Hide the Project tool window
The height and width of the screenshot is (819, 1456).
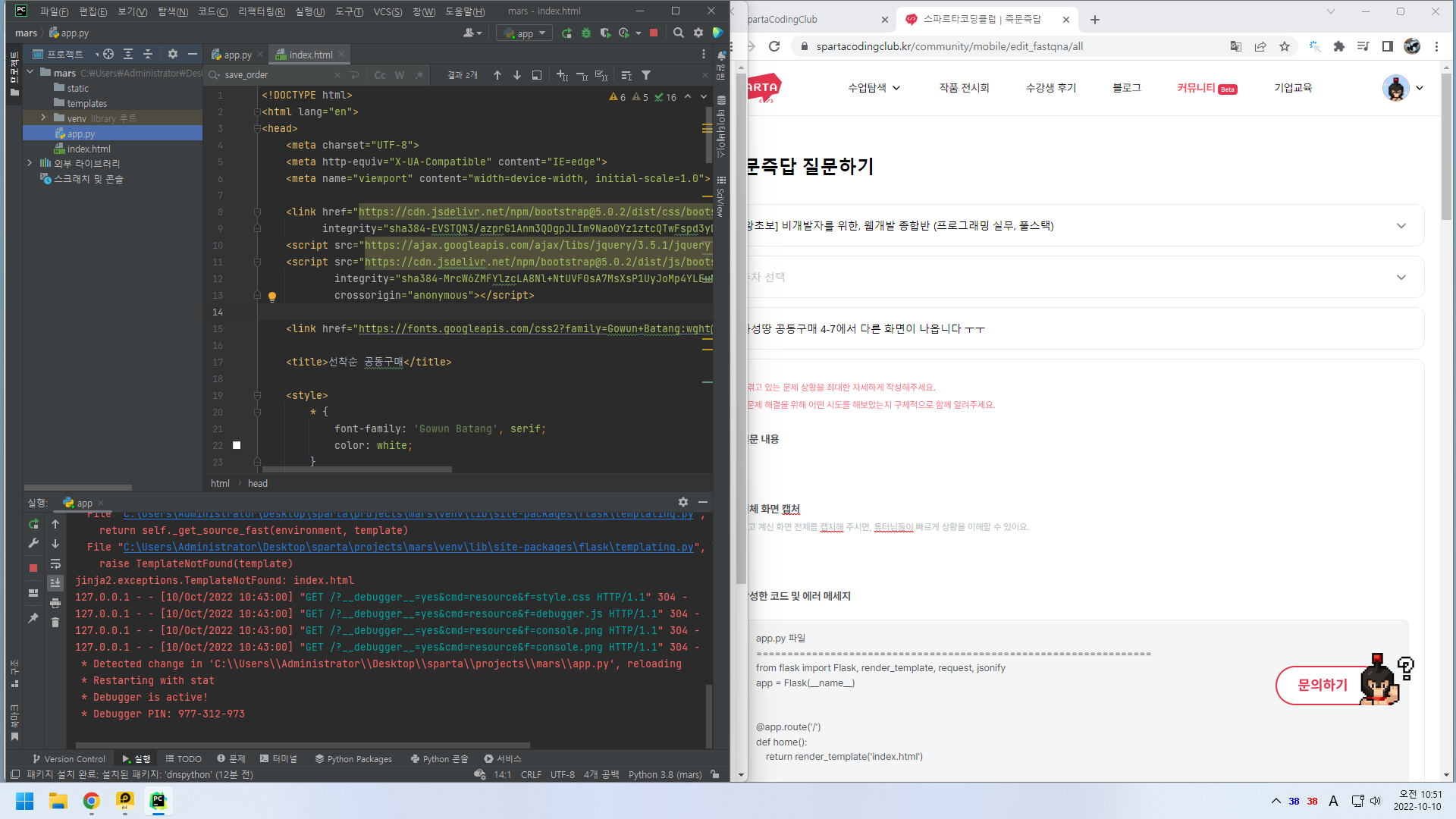(x=193, y=55)
